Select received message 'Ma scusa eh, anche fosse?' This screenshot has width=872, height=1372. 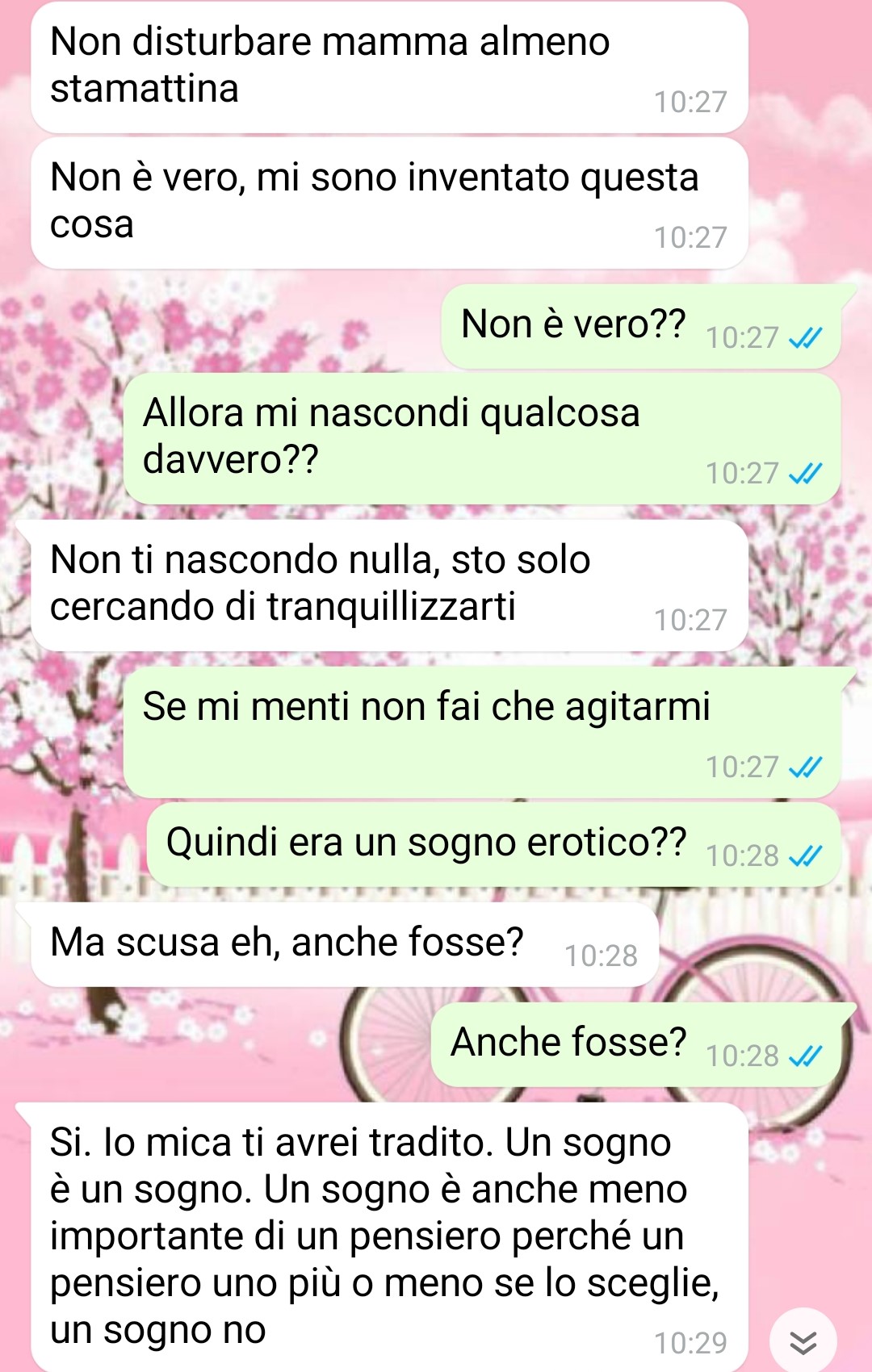click(345, 945)
